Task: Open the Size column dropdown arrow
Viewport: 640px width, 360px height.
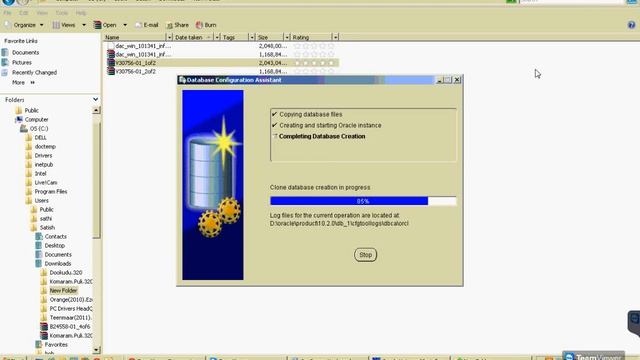Action: [287, 37]
